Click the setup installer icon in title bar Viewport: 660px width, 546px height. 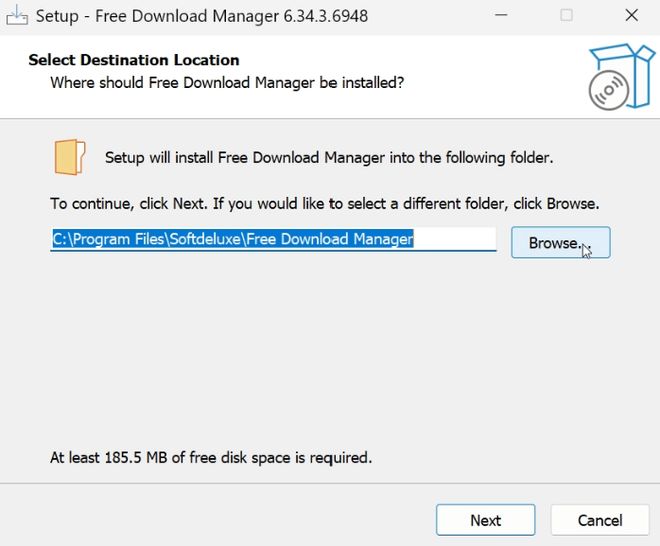17,16
